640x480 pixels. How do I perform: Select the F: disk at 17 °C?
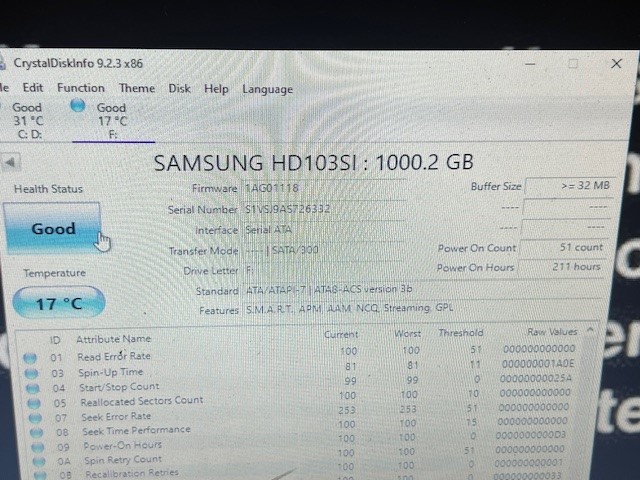click(112, 121)
